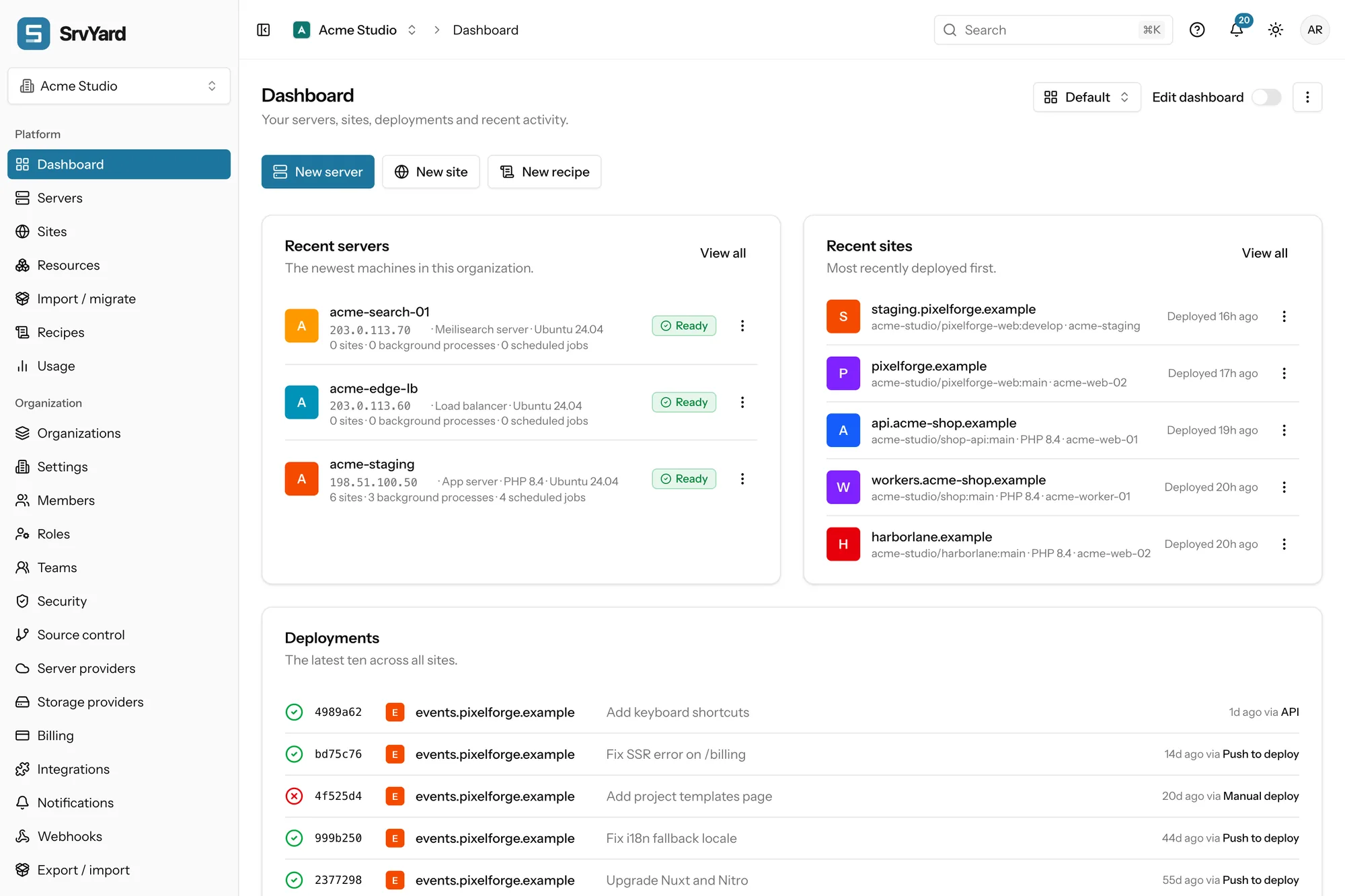This screenshot has width=1345, height=896.
Task: Click the SrvYard logo icon
Action: pyautogui.click(x=33, y=34)
